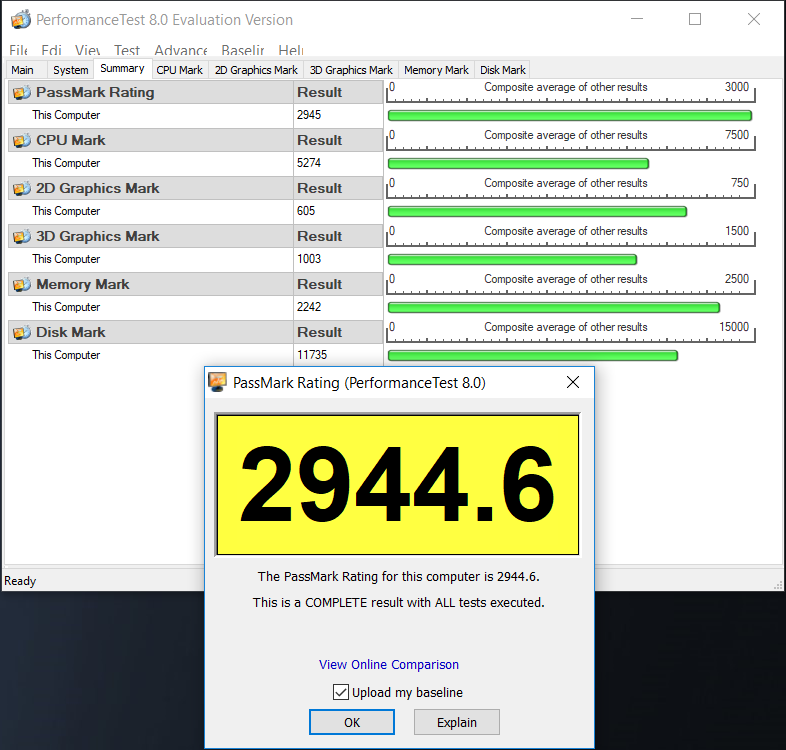Switch to the Memory Mark tab
This screenshot has height=750, width=786.
tap(436, 70)
